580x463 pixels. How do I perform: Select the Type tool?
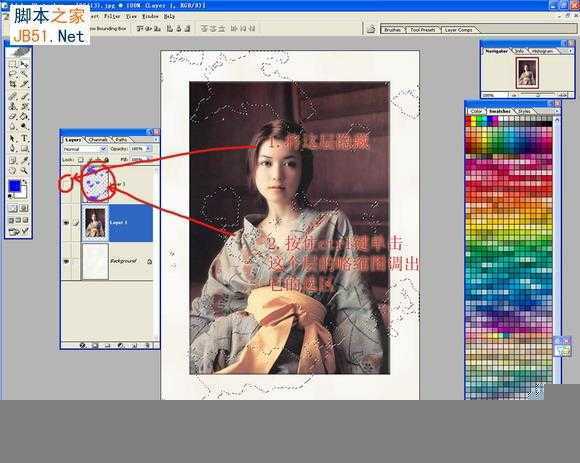click(24, 138)
